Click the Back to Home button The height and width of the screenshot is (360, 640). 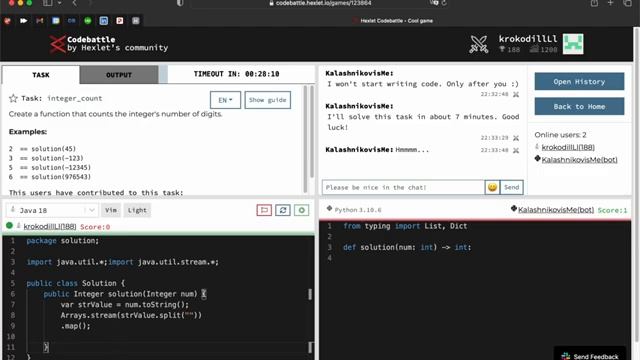[579, 107]
